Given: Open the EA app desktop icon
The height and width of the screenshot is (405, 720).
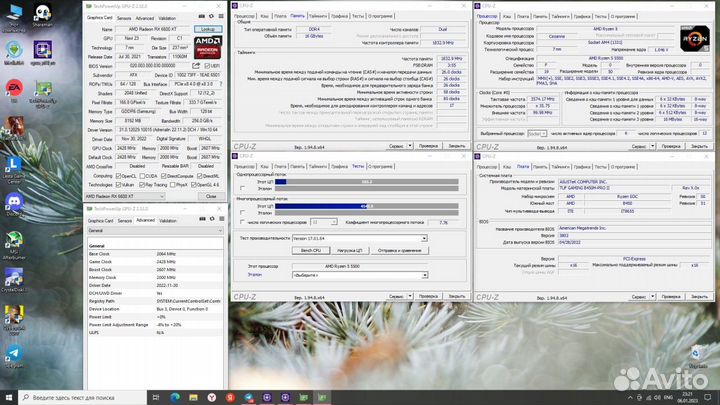Looking at the screenshot, I should coord(14,90).
